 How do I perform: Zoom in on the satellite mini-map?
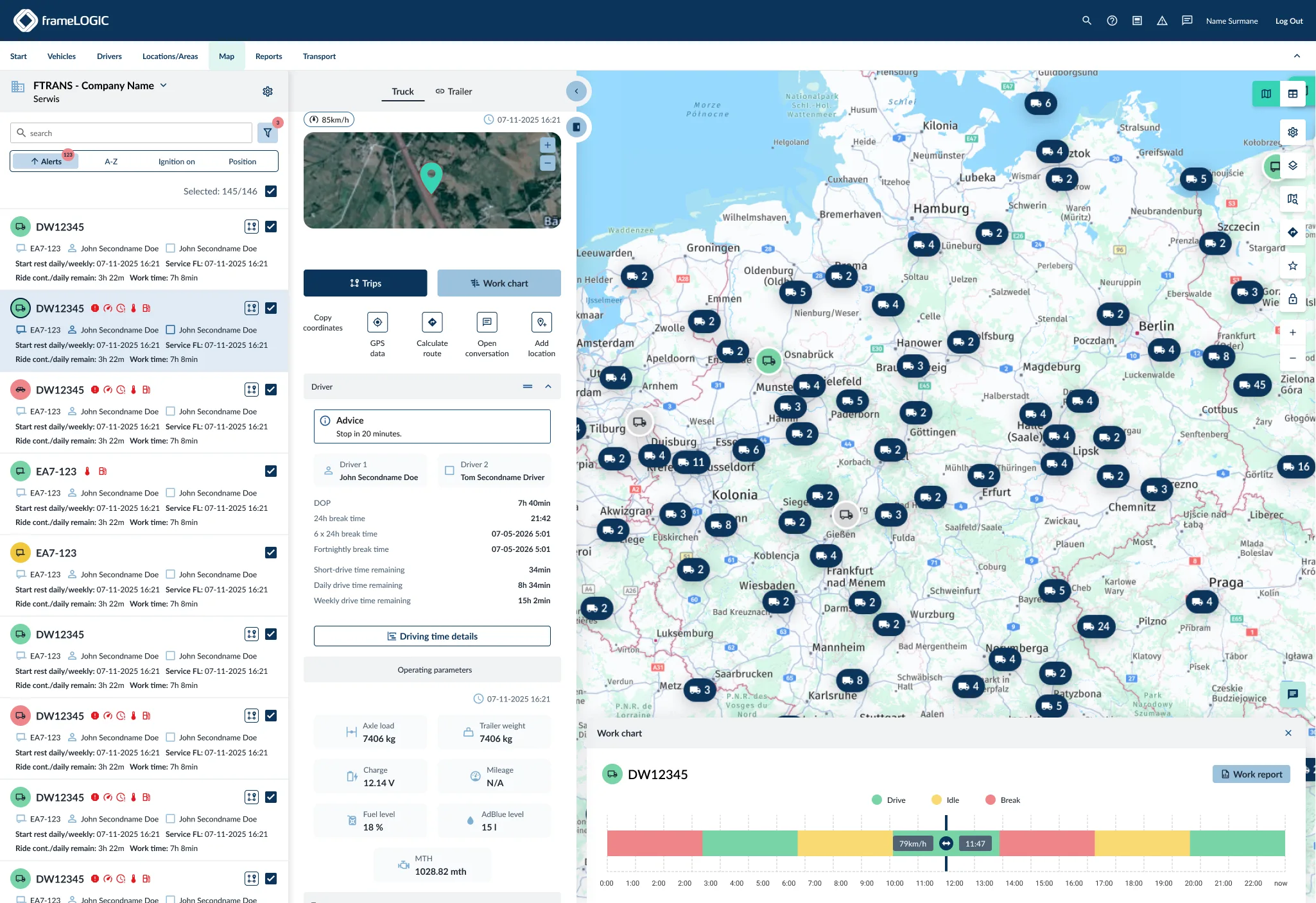click(x=548, y=145)
